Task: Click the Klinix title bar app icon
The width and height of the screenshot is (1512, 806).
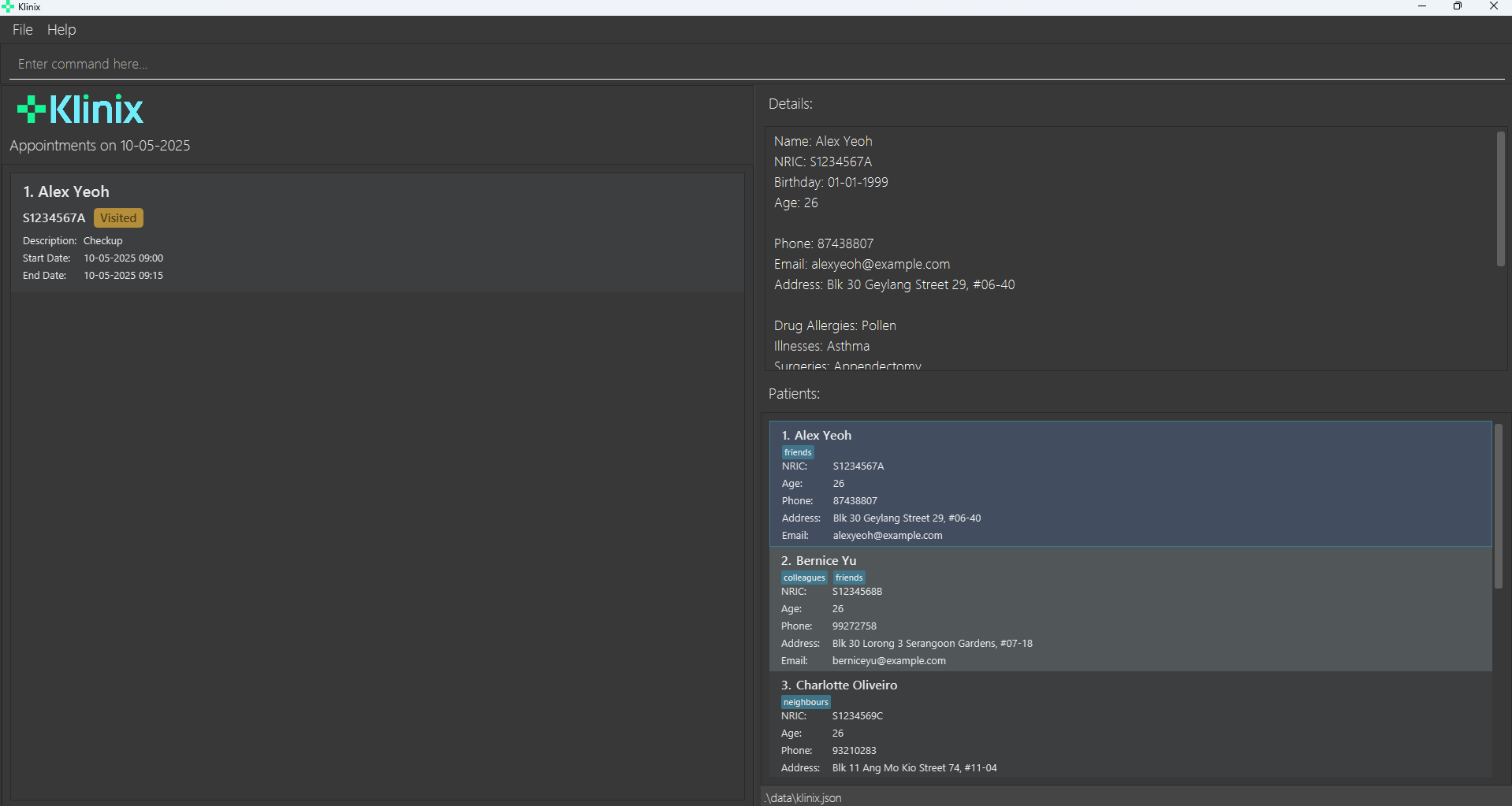Action: (x=8, y=7)
